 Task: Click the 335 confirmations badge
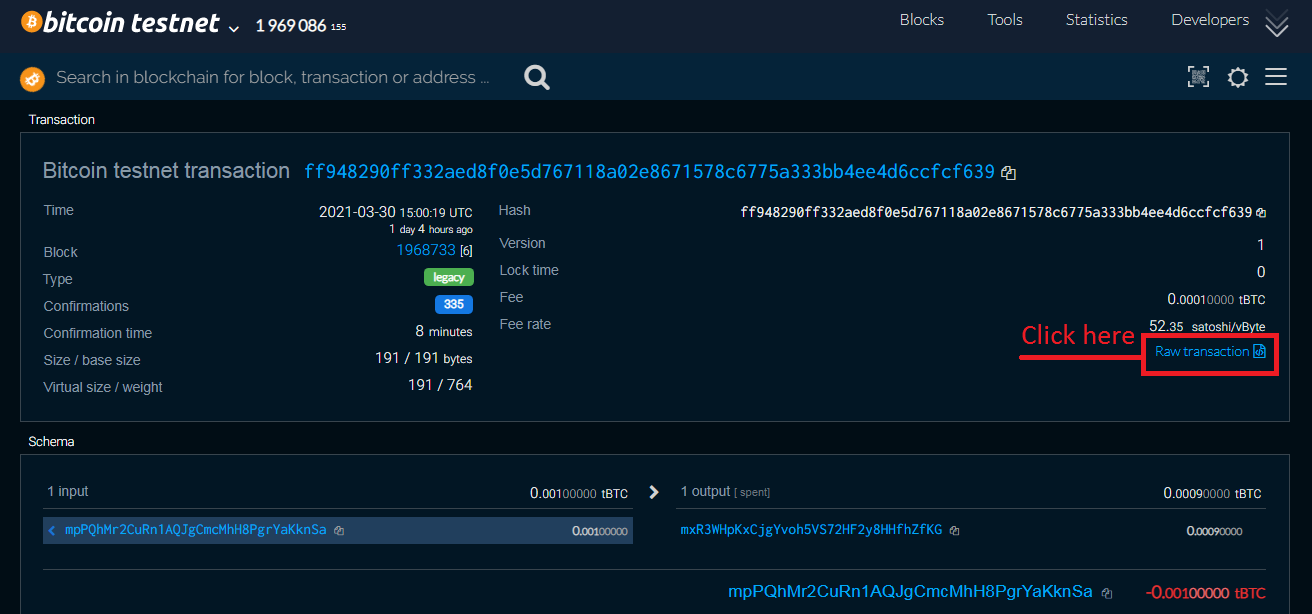[453, 304]
